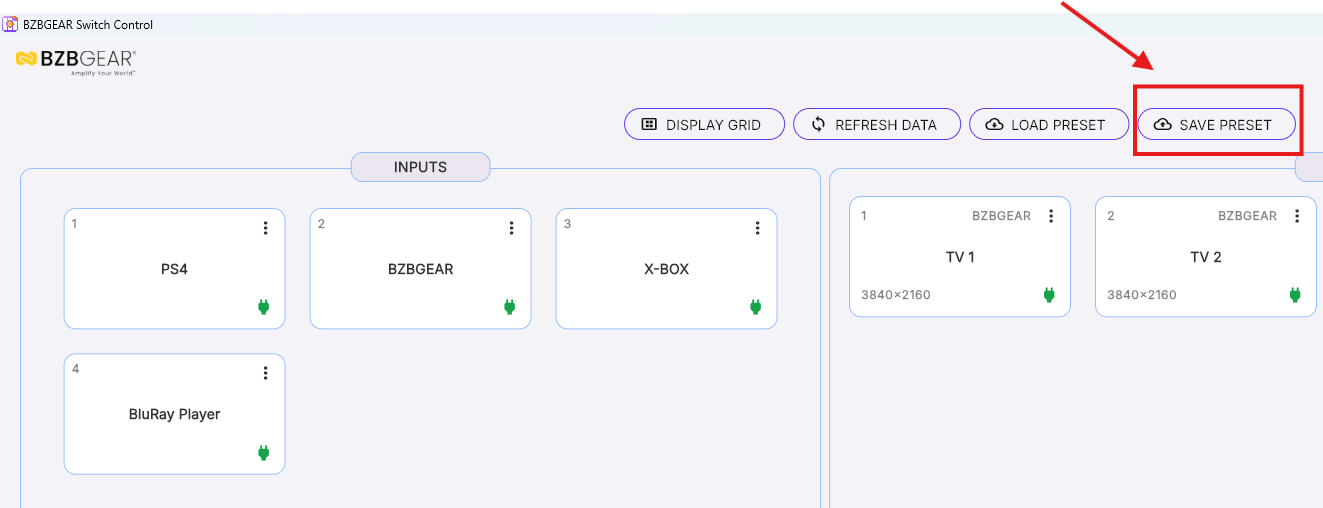Click the PS4 green plug status icon
The image size is (1323, 508).
(x=264, y=307)
